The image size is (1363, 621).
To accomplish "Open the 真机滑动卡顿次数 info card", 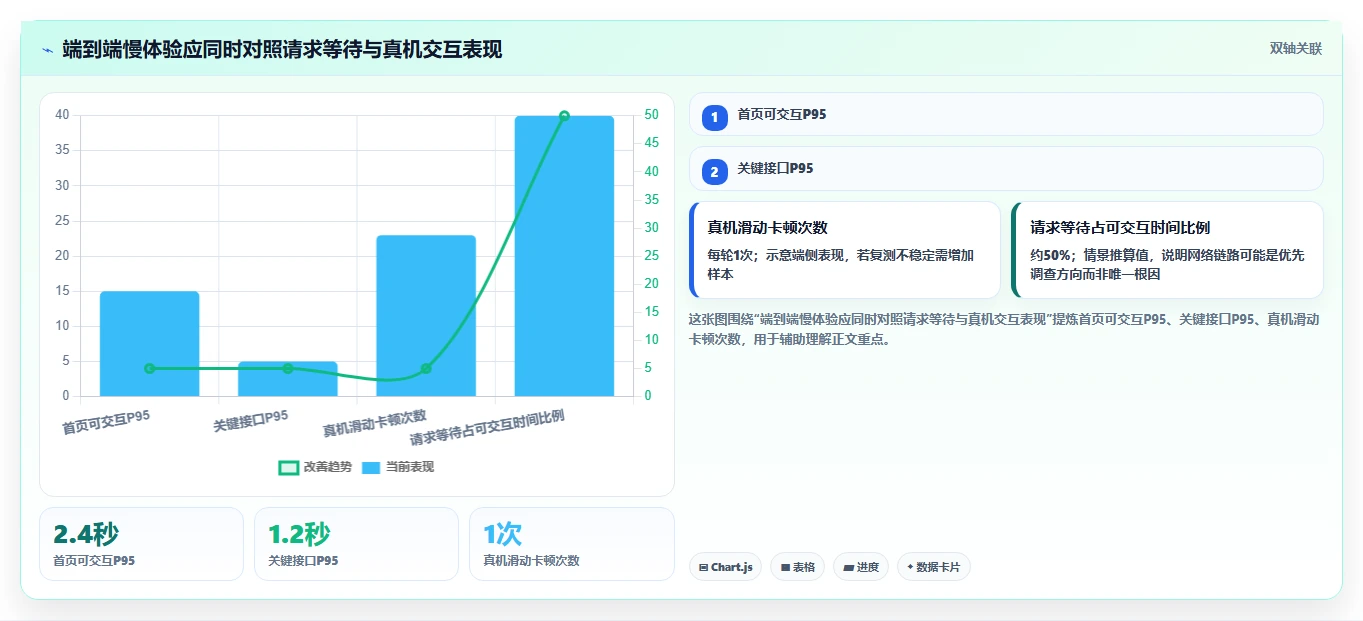I will coord(845,250).
